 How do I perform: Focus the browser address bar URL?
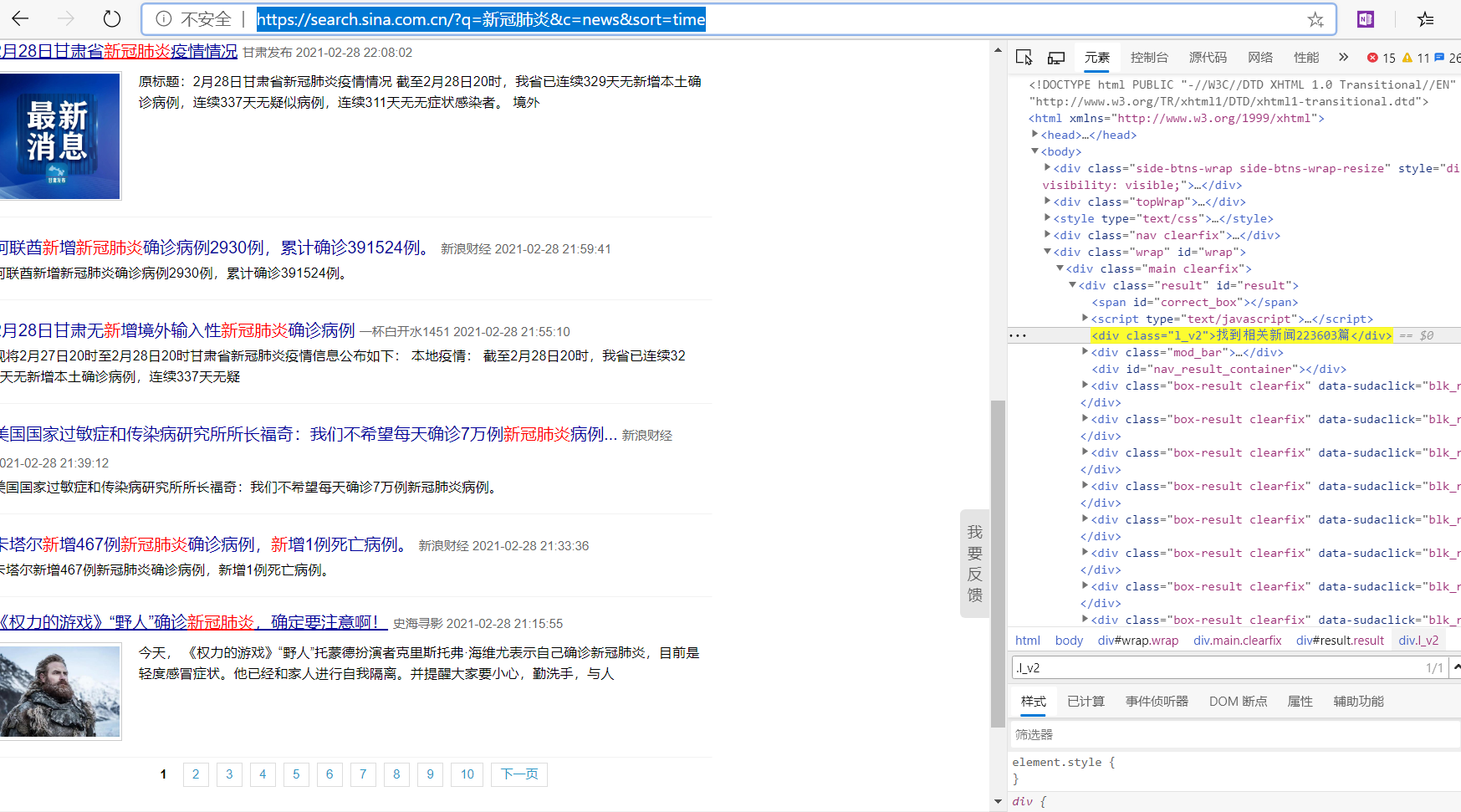(481, 19)
